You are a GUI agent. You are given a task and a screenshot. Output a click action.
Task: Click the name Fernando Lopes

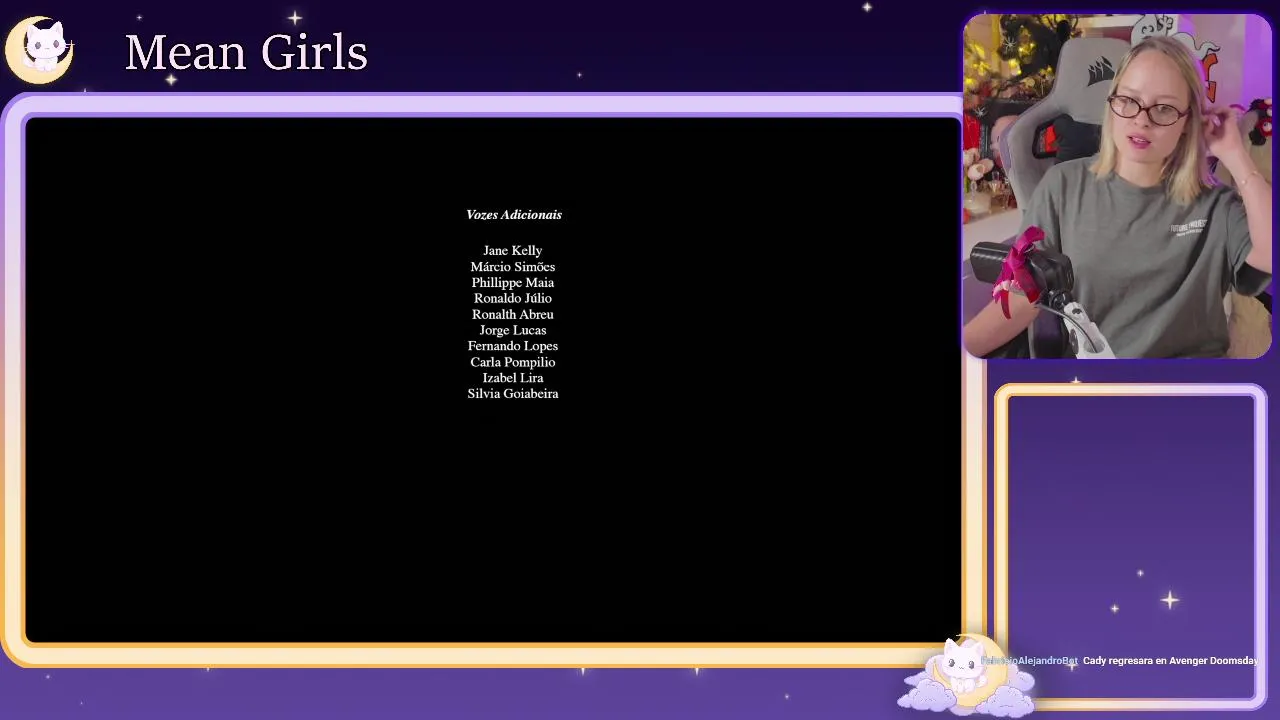tap(513, 346)
